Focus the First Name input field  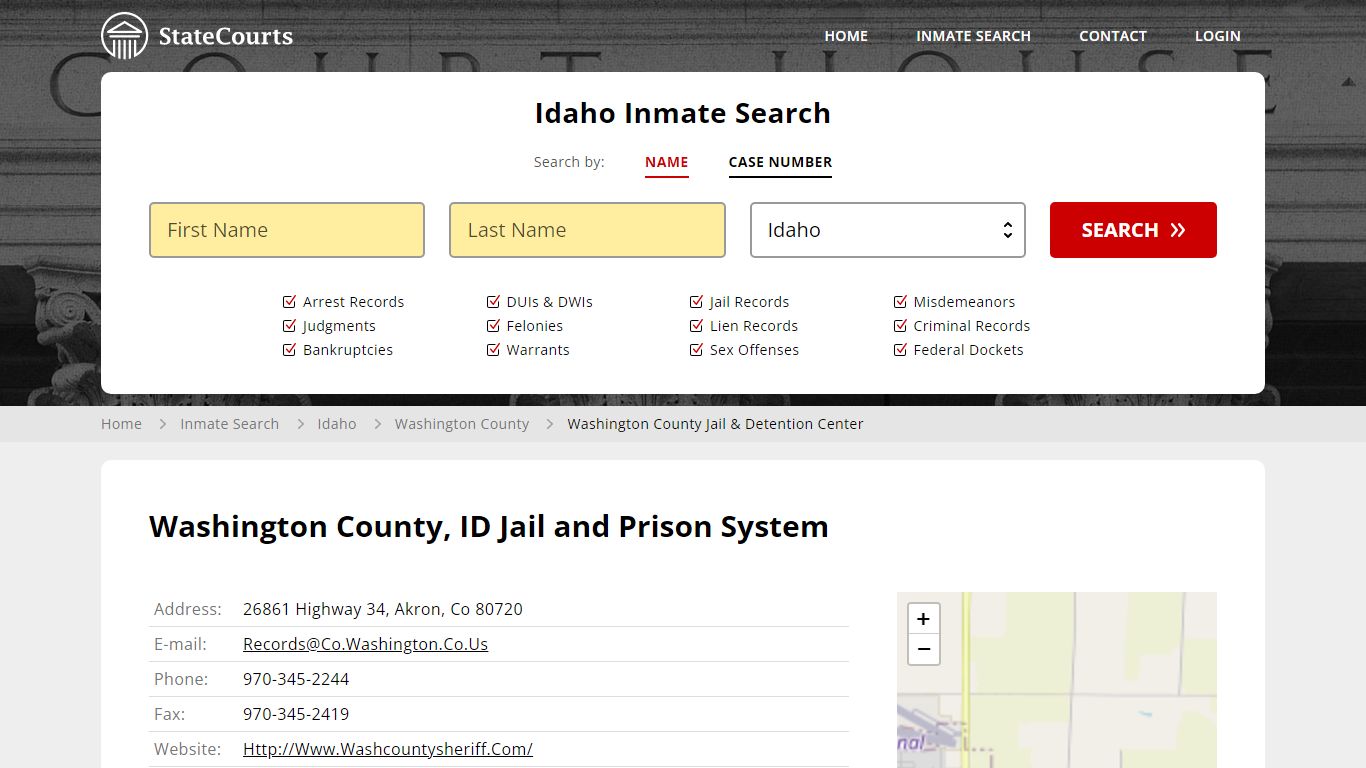287,230
